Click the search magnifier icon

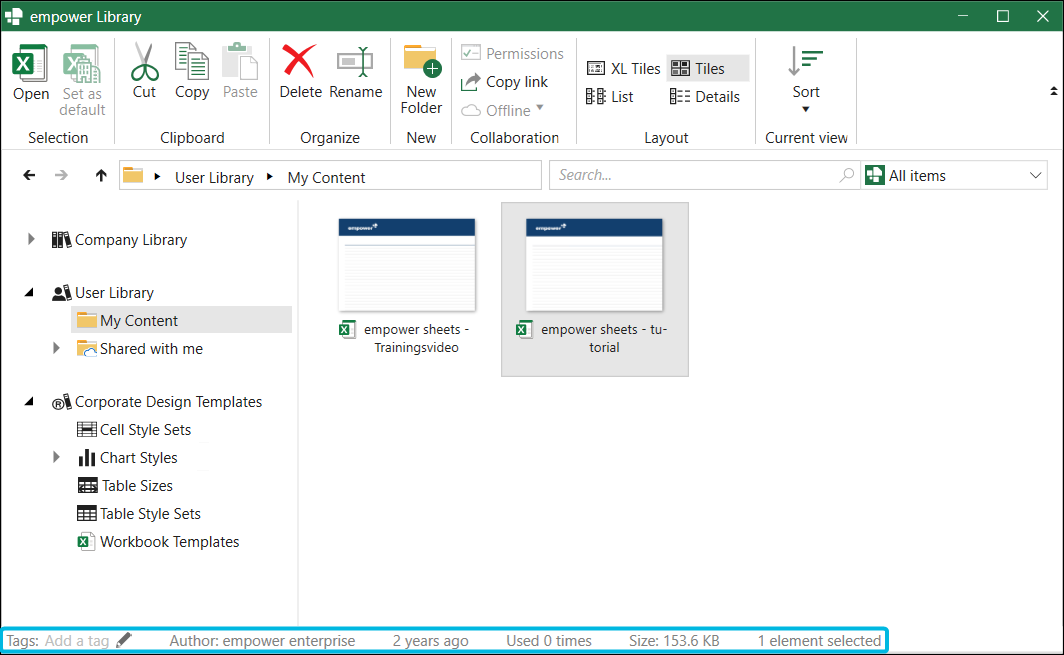[x=847, y=175]
